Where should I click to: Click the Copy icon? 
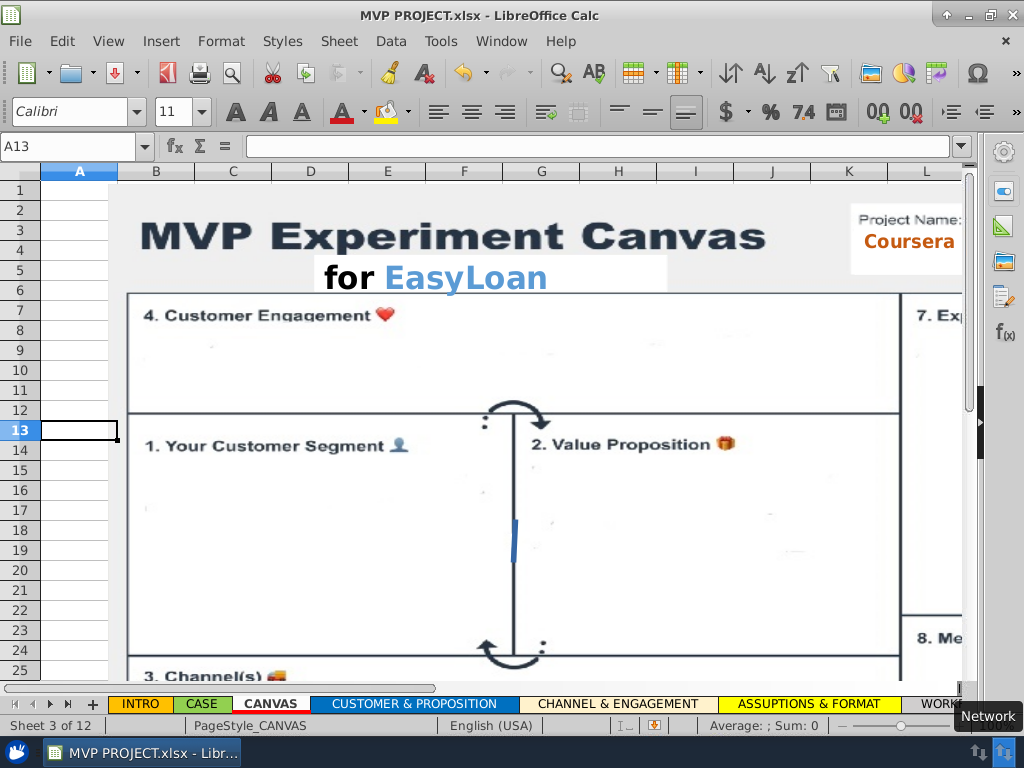click(x=306, y=73)
